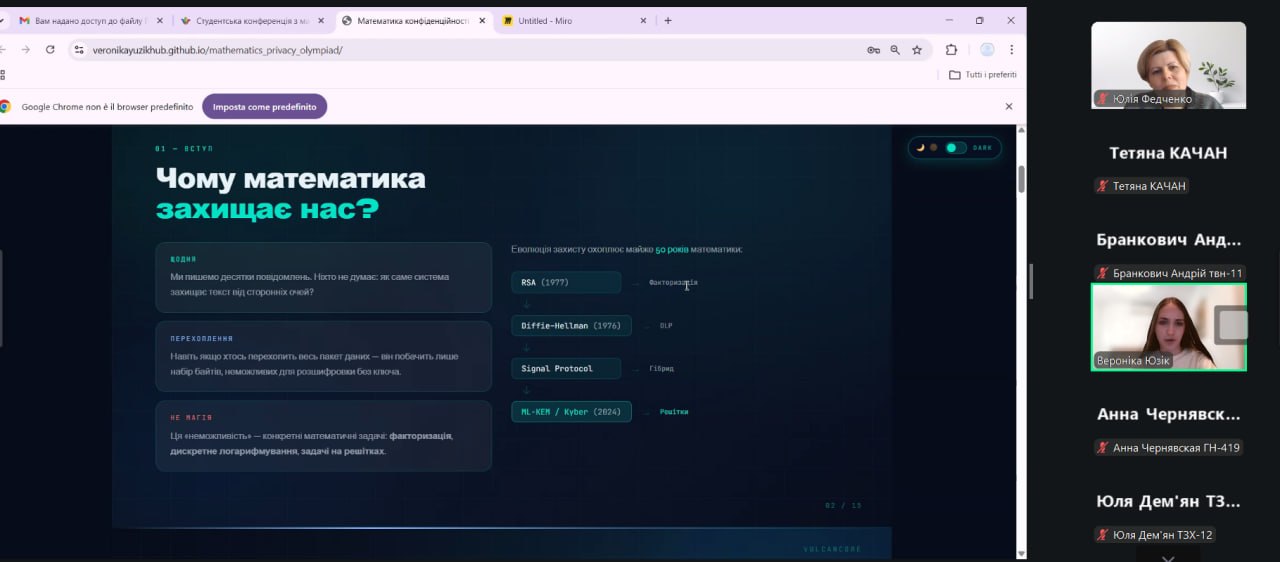The image size is (1280, 562).
Task: Switch to the Gmail tab
Action: [88, 20]
